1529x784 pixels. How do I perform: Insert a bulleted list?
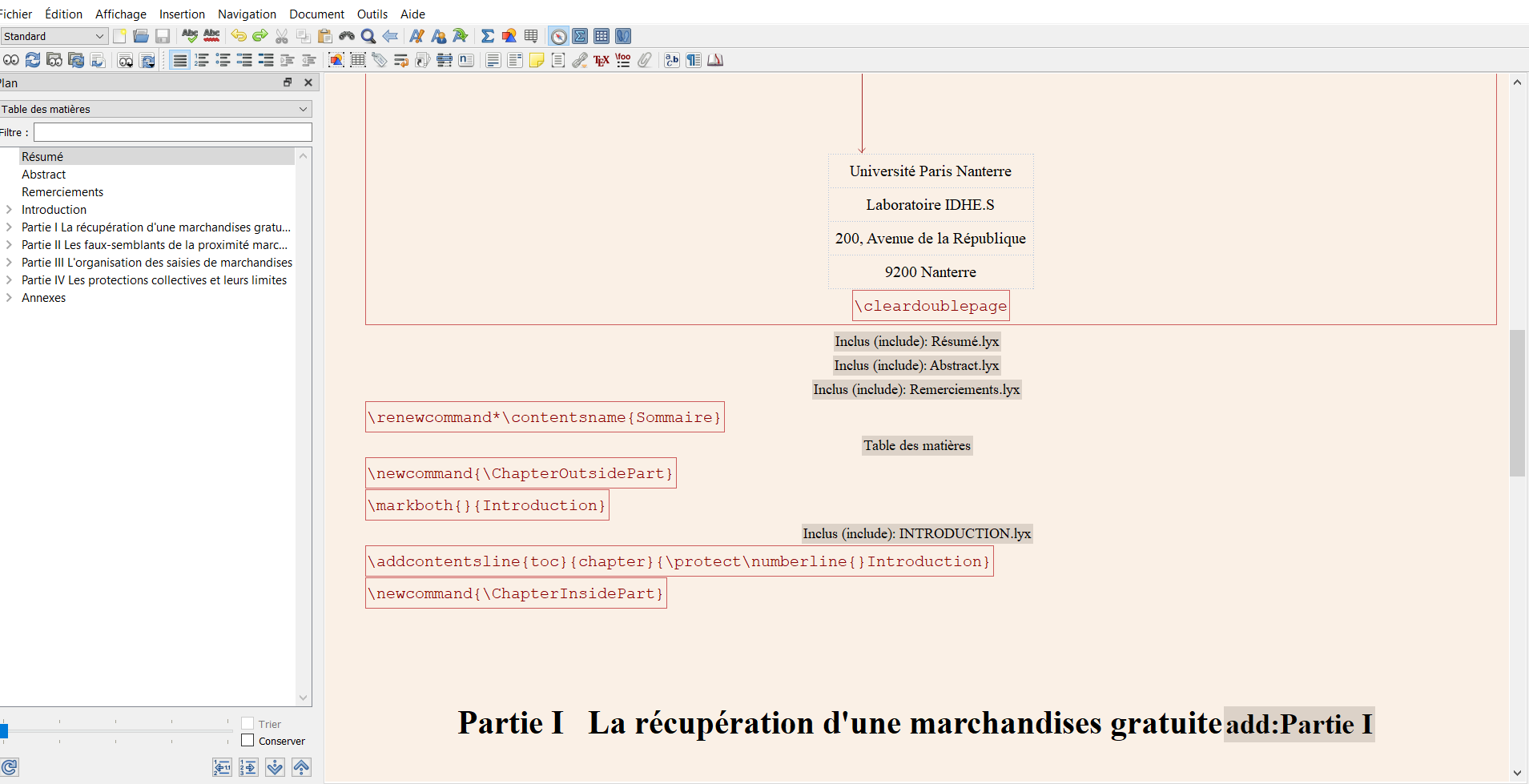pos(223,60)
